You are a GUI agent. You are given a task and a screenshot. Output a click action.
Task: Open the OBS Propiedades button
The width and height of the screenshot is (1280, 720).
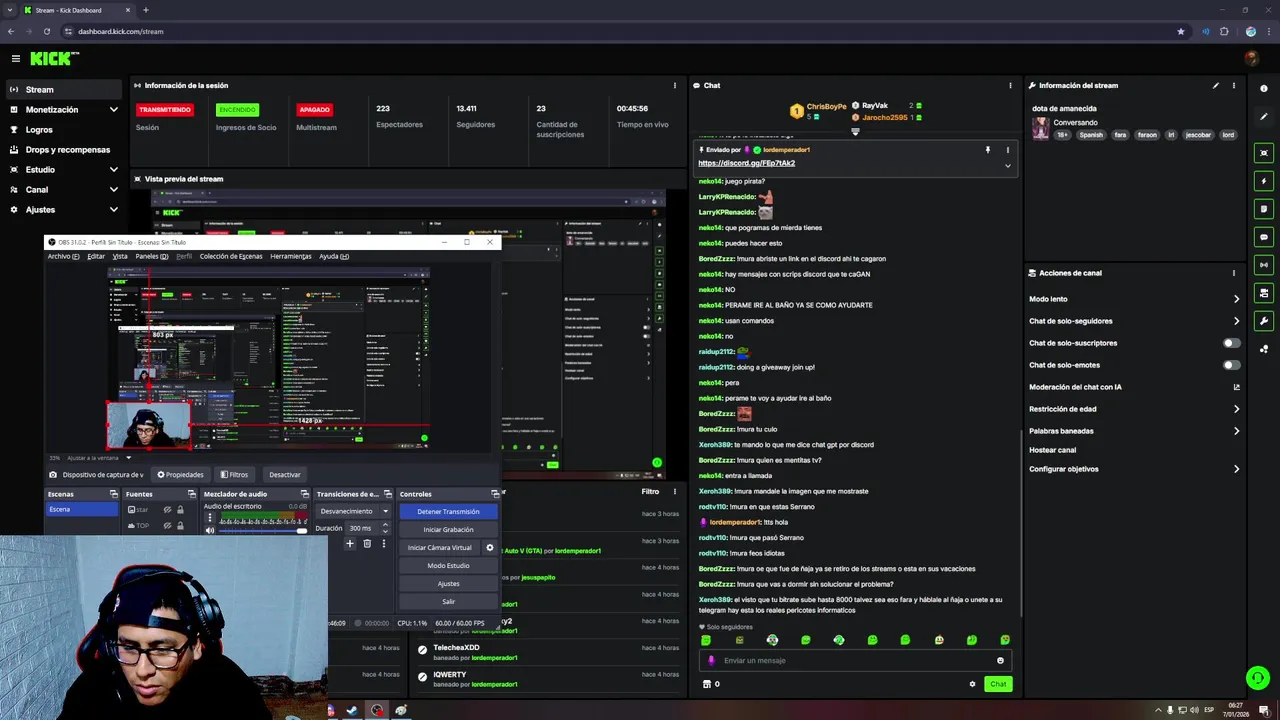click(x=180, y=475)
